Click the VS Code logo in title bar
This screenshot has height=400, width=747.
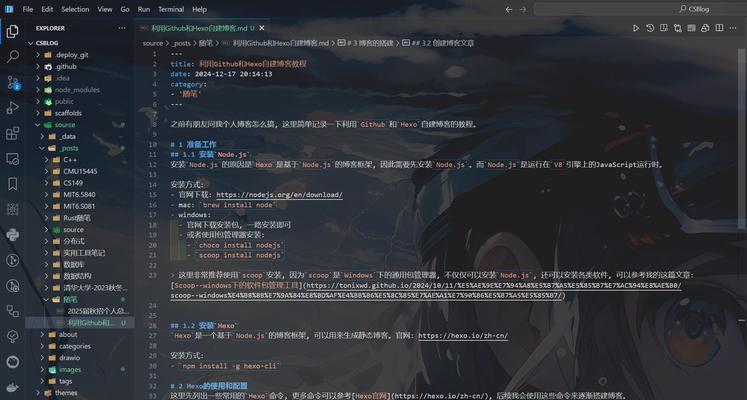tap(8, 9)
